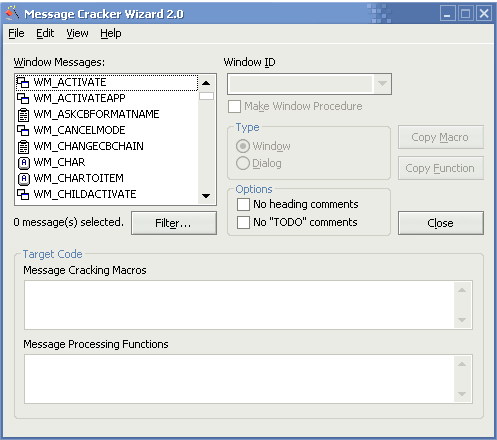497x440 pixels.
Task: Open the Window ID dropdown arrow
Action: 382,84
